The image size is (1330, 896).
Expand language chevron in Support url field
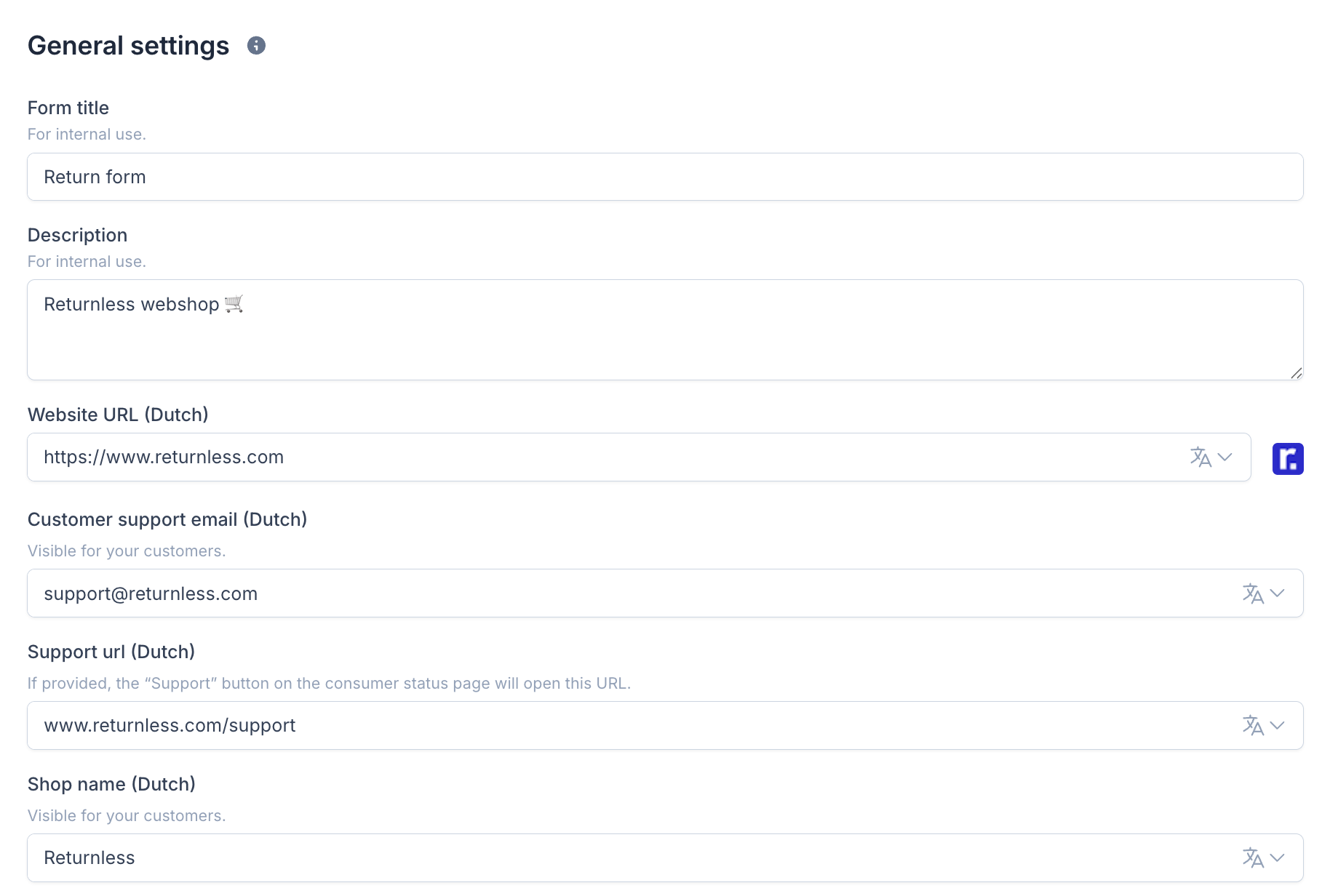1278,726
